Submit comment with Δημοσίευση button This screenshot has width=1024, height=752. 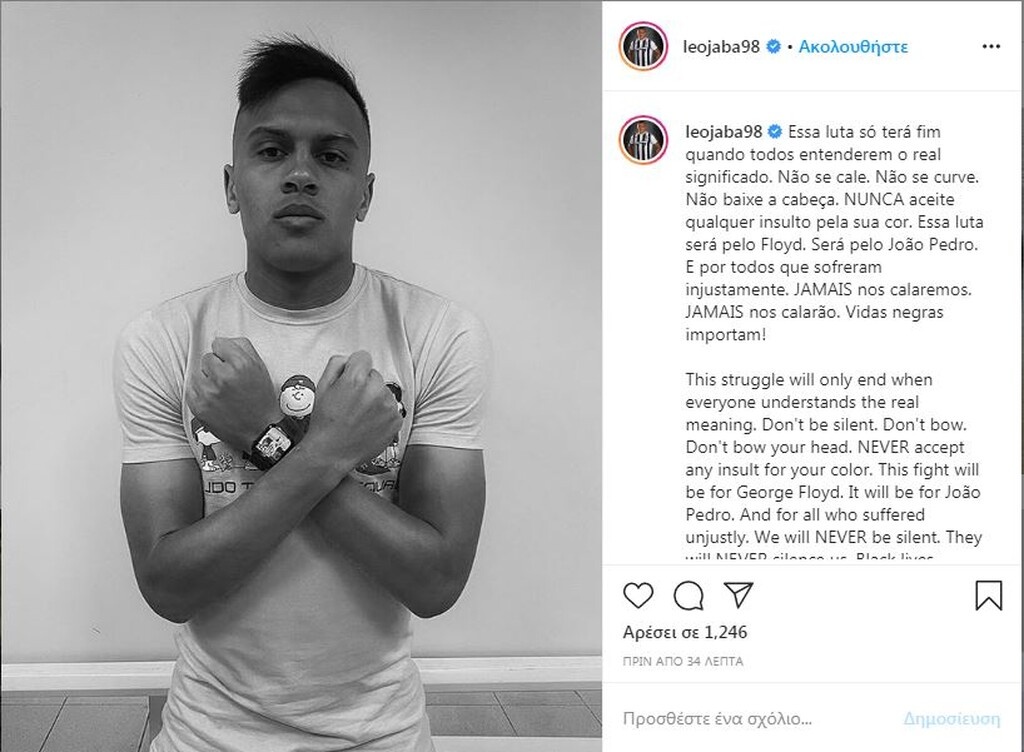tap(952, 719)
